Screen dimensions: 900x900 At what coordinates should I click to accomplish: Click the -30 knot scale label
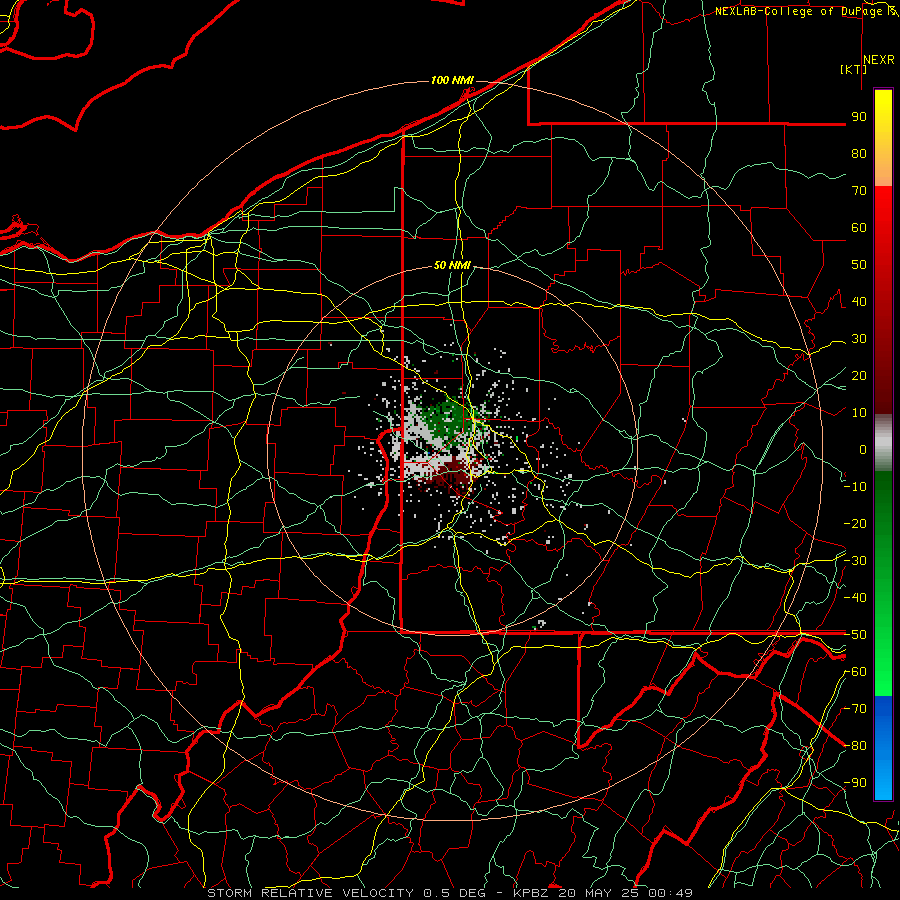pos(855,561)
